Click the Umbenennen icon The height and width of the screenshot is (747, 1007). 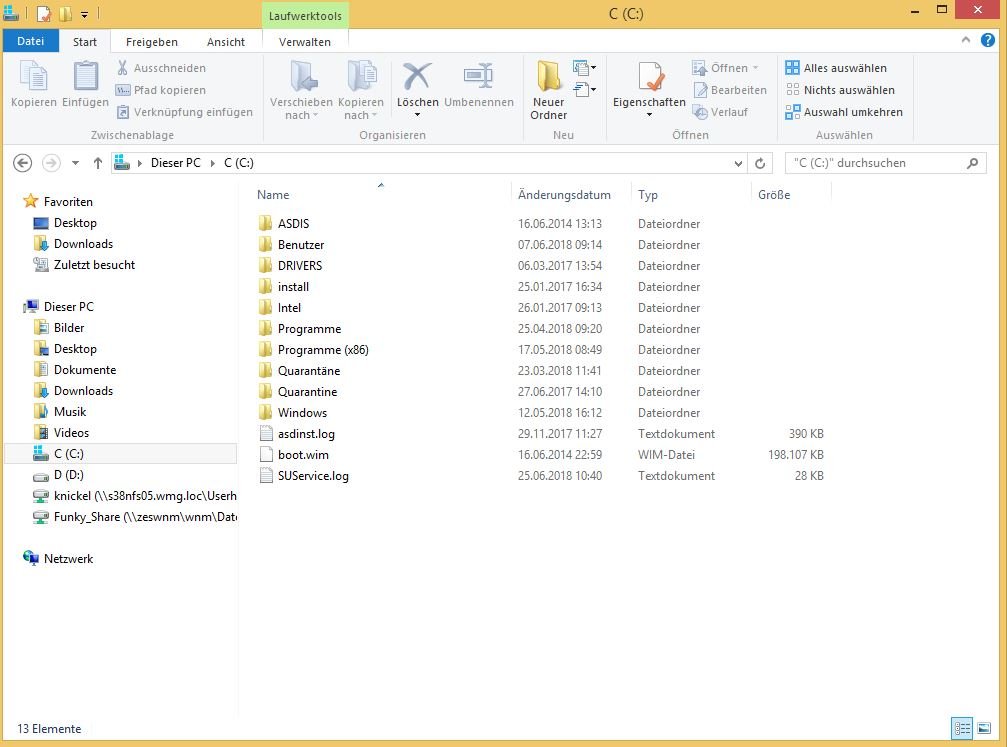[478, 76]
